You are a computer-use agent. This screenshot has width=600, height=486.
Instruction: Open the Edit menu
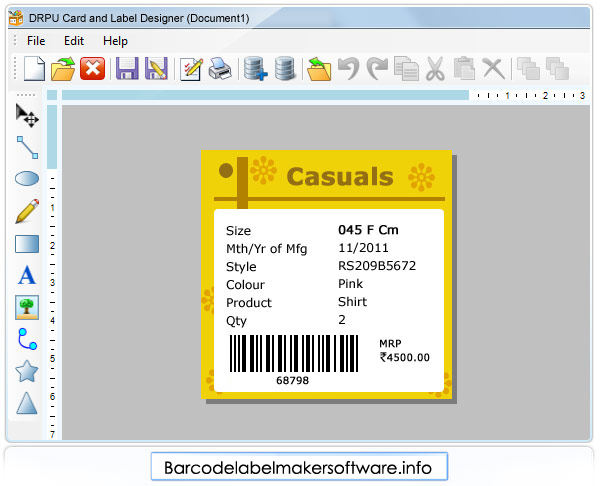(73, 41)
